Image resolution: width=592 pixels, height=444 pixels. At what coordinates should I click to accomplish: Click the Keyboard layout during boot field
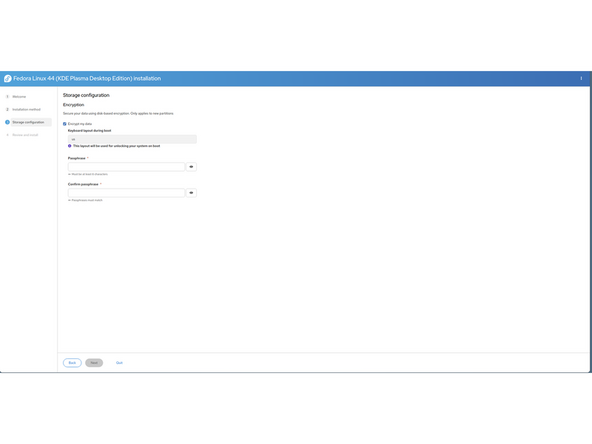pos(132,139)
